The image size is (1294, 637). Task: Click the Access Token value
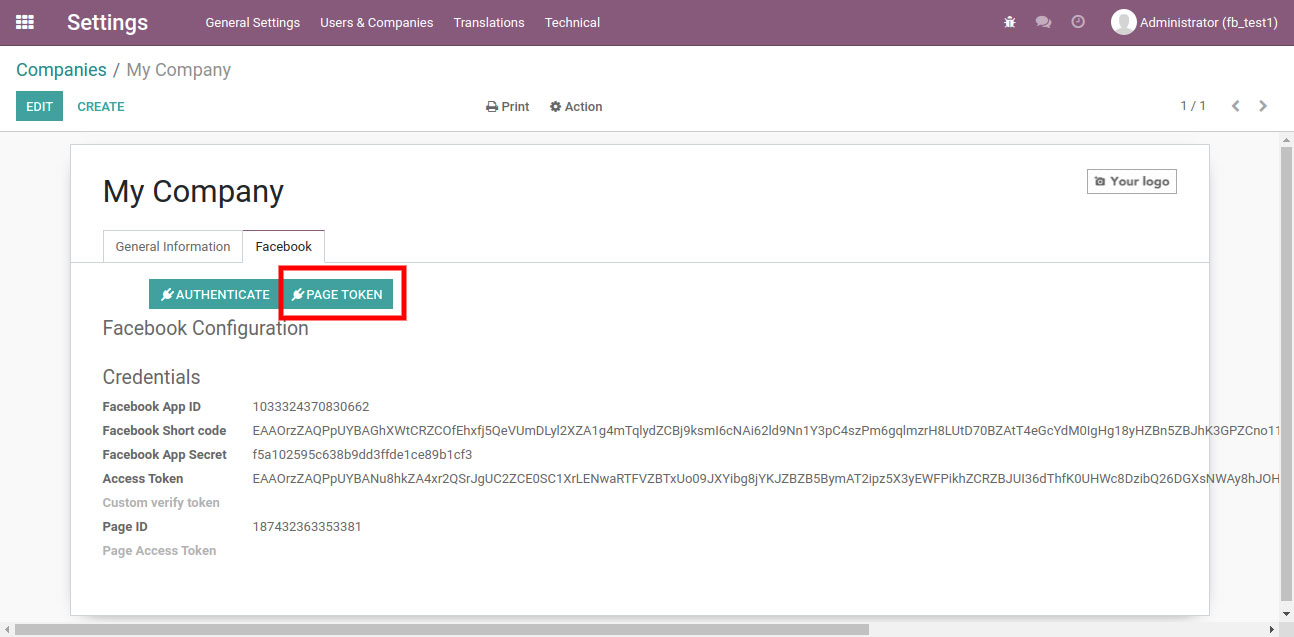click(x=766, y=479)
